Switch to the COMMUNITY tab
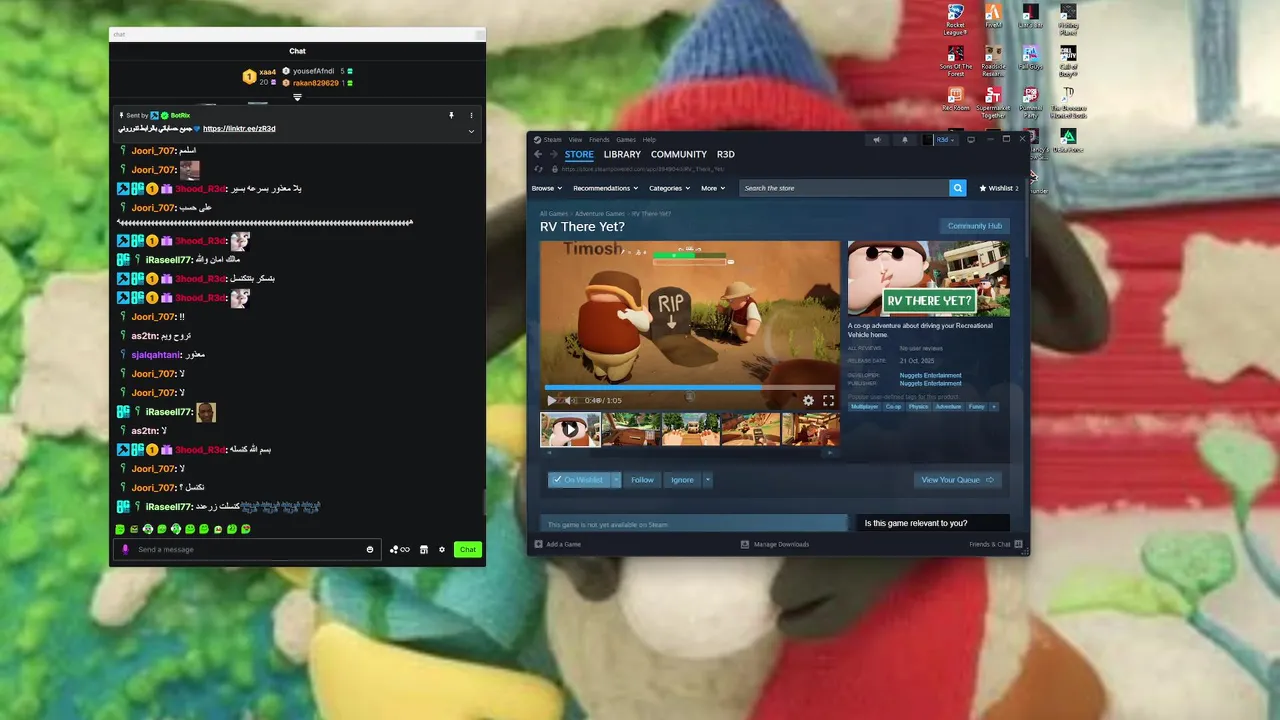 coord(679,154)
